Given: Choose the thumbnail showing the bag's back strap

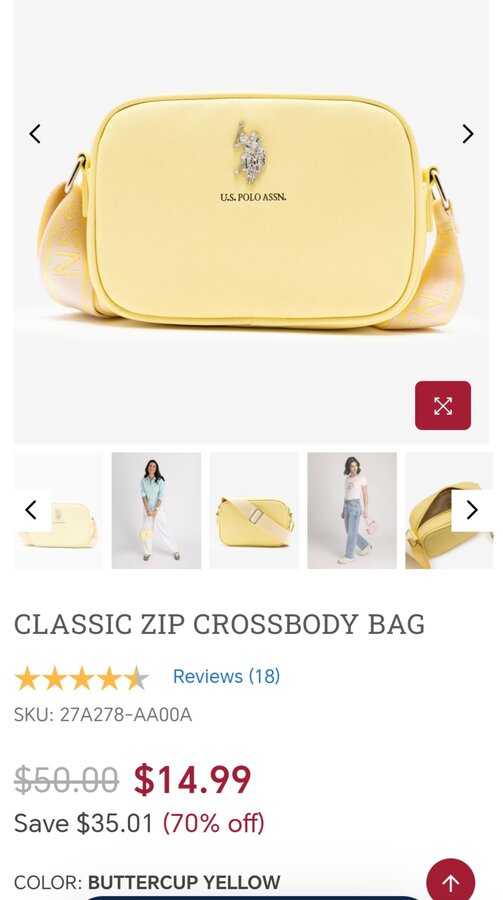Looking at the screenshot, I should point(254,511).
